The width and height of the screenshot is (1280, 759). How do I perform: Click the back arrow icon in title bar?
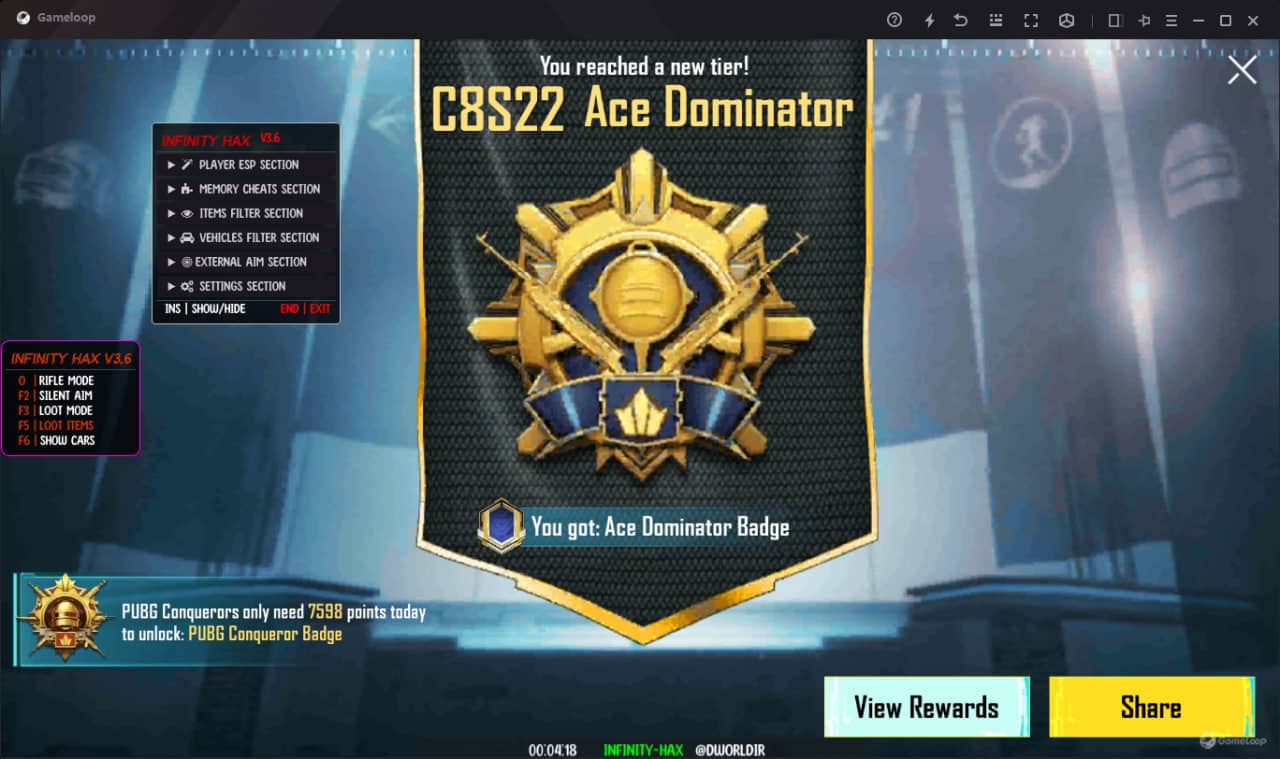pos(961,20)
